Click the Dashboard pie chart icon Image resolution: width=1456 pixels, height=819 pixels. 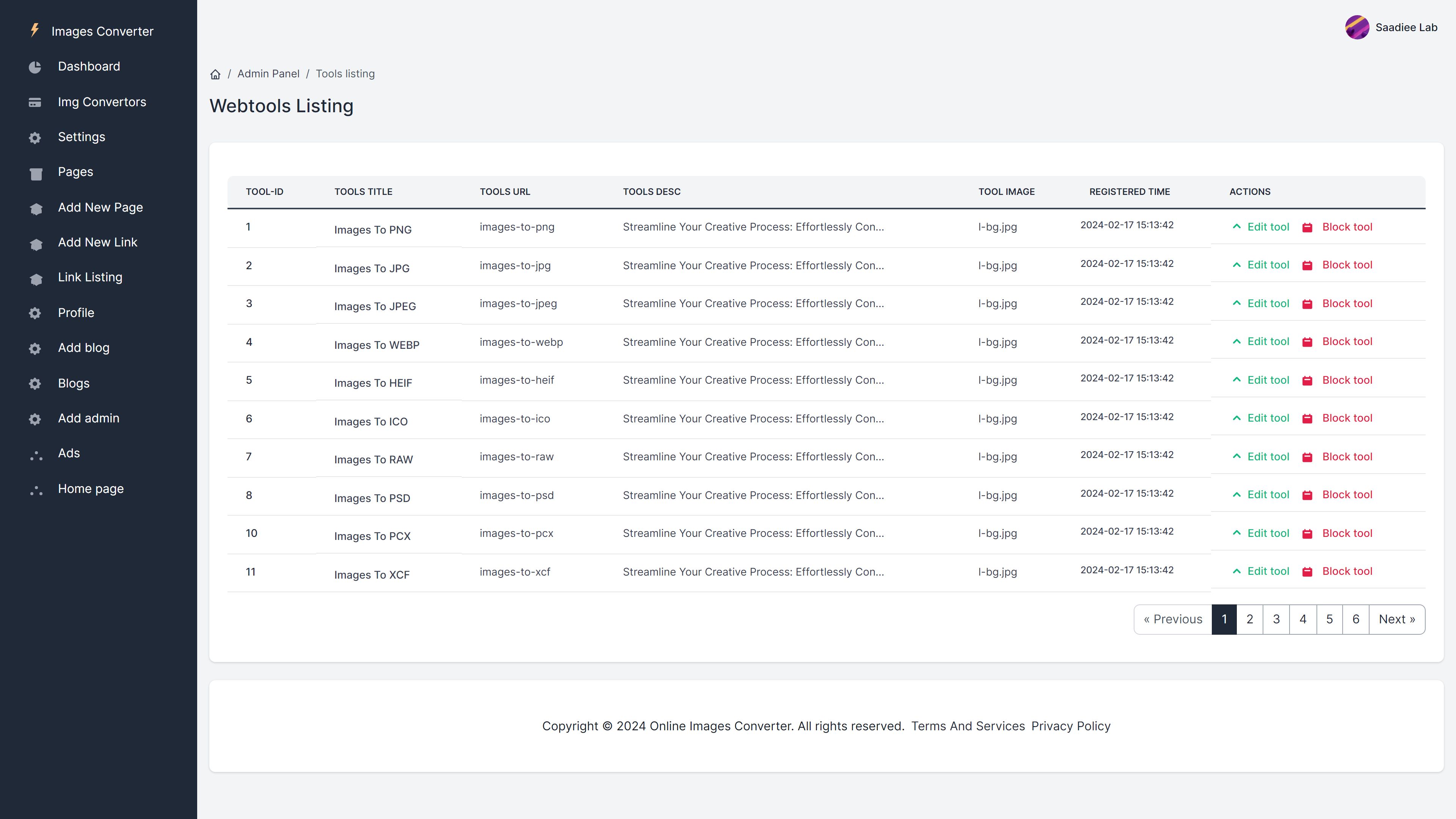[x=35, y=67]
